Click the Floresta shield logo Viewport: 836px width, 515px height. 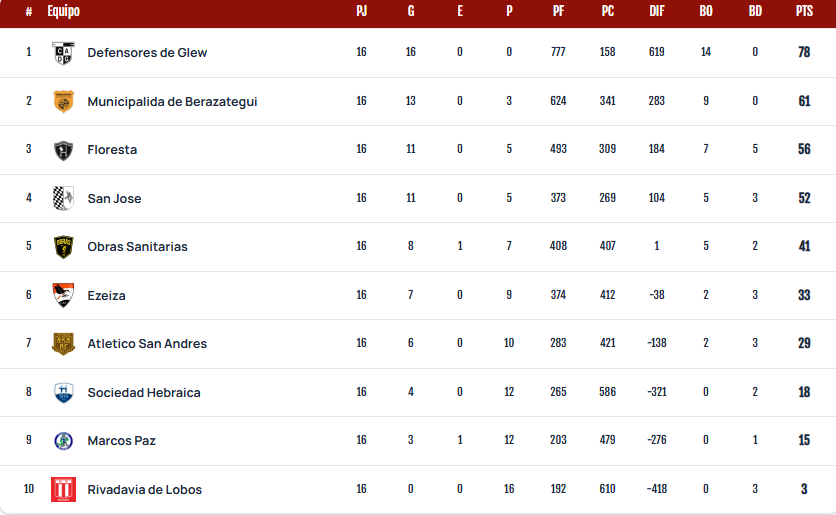(x=63, y=150)
